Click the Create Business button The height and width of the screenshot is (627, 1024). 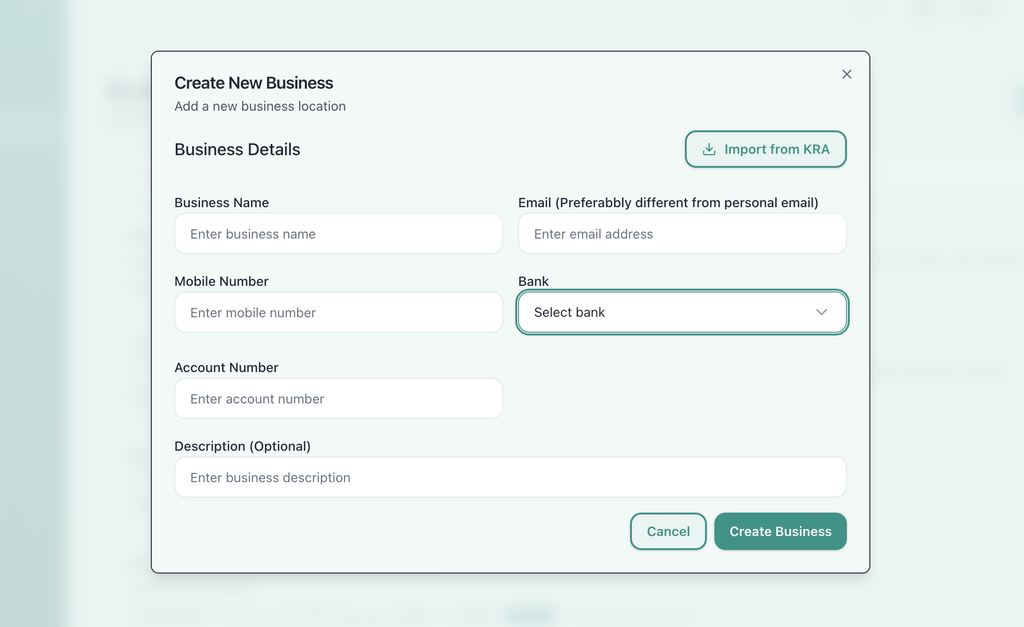coord(780,531)
